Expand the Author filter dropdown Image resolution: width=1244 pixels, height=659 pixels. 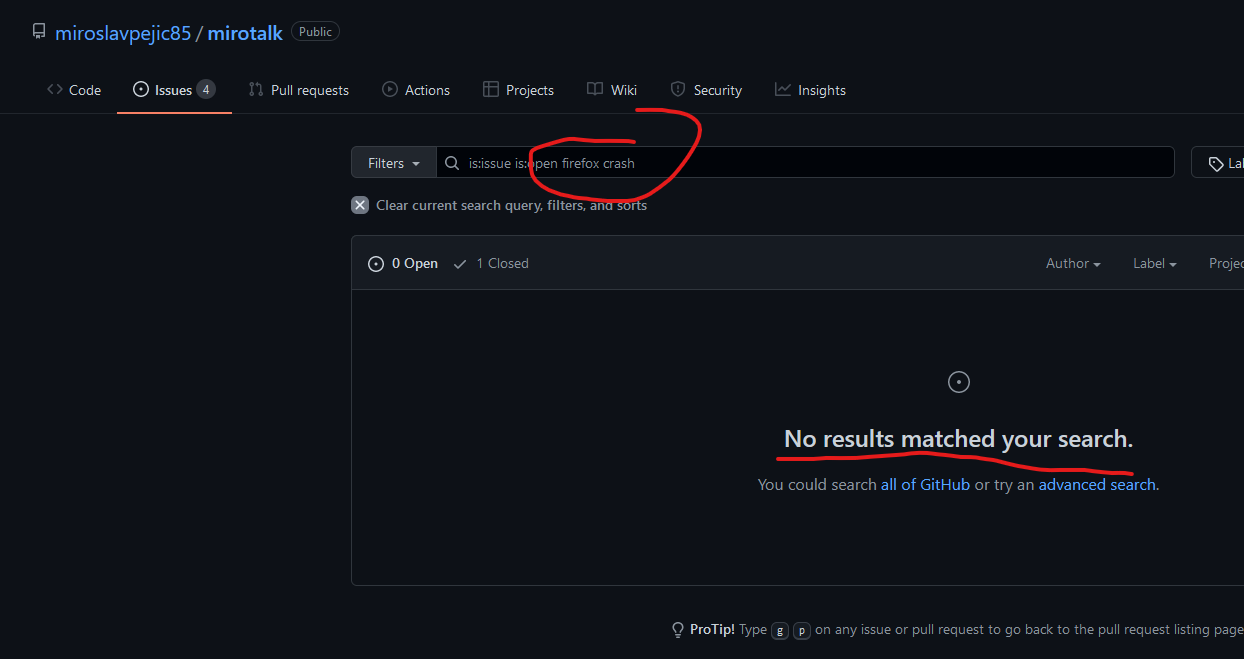coord(1072,263)
